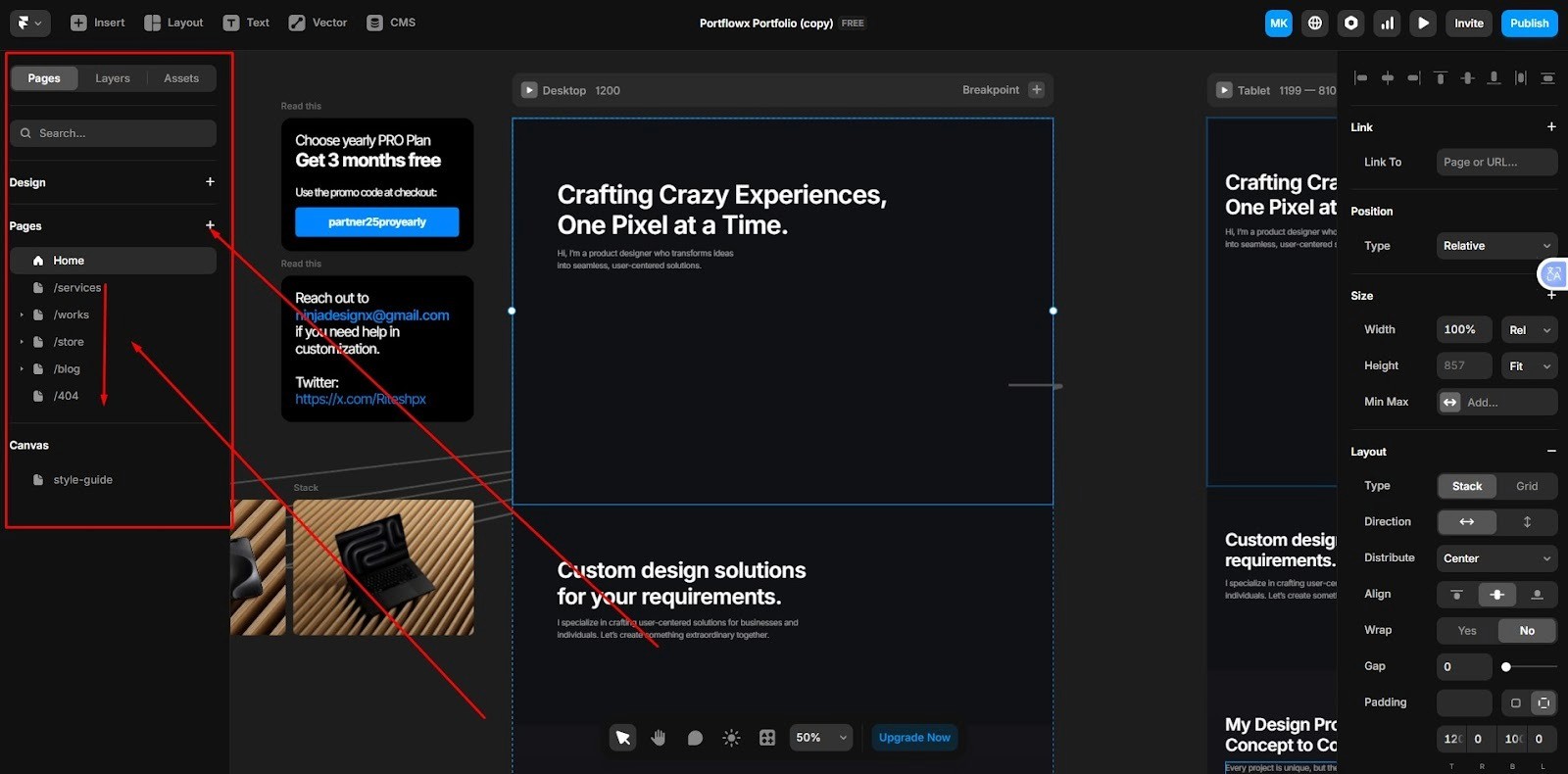Align horizontal centers icon
The image size is (1568, 774).
click(1387, 77)
